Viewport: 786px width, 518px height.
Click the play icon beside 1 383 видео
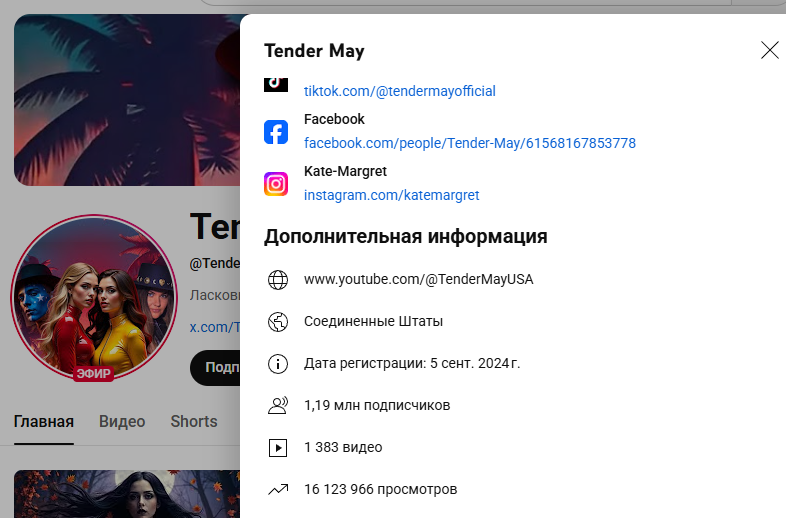(278, 448)
